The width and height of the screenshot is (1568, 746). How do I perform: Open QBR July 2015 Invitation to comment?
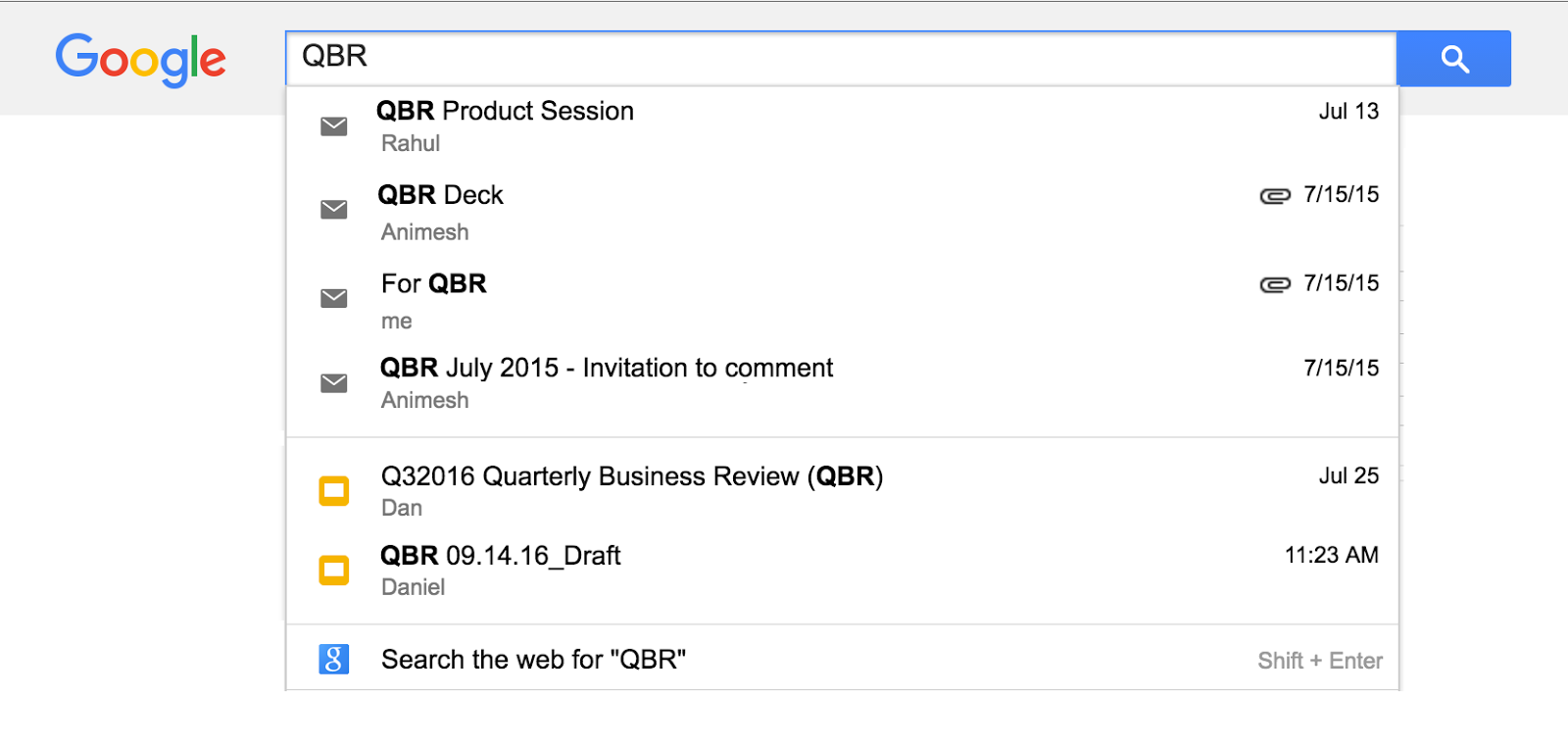pyautogui.click(x=842, y=384)
